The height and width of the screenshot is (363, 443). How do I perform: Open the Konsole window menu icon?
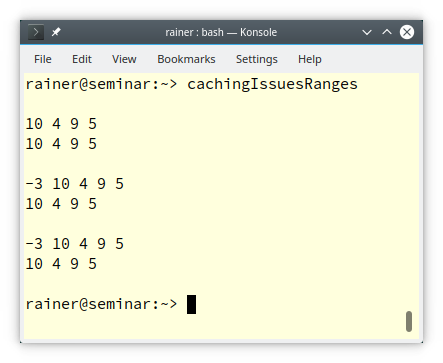pyautogui.click(x=36, y=32)
